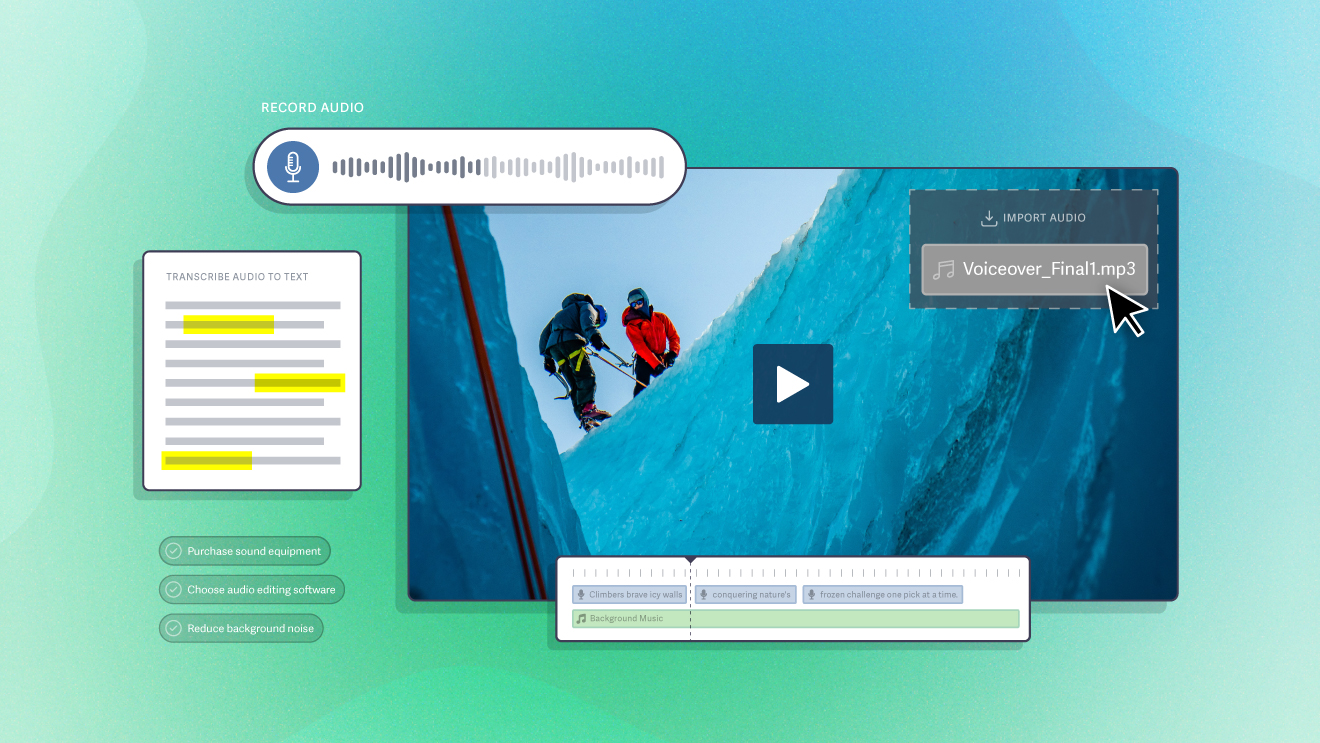Click the mic icon on 'conquering nature's' clip

click(x=704, y=595)
